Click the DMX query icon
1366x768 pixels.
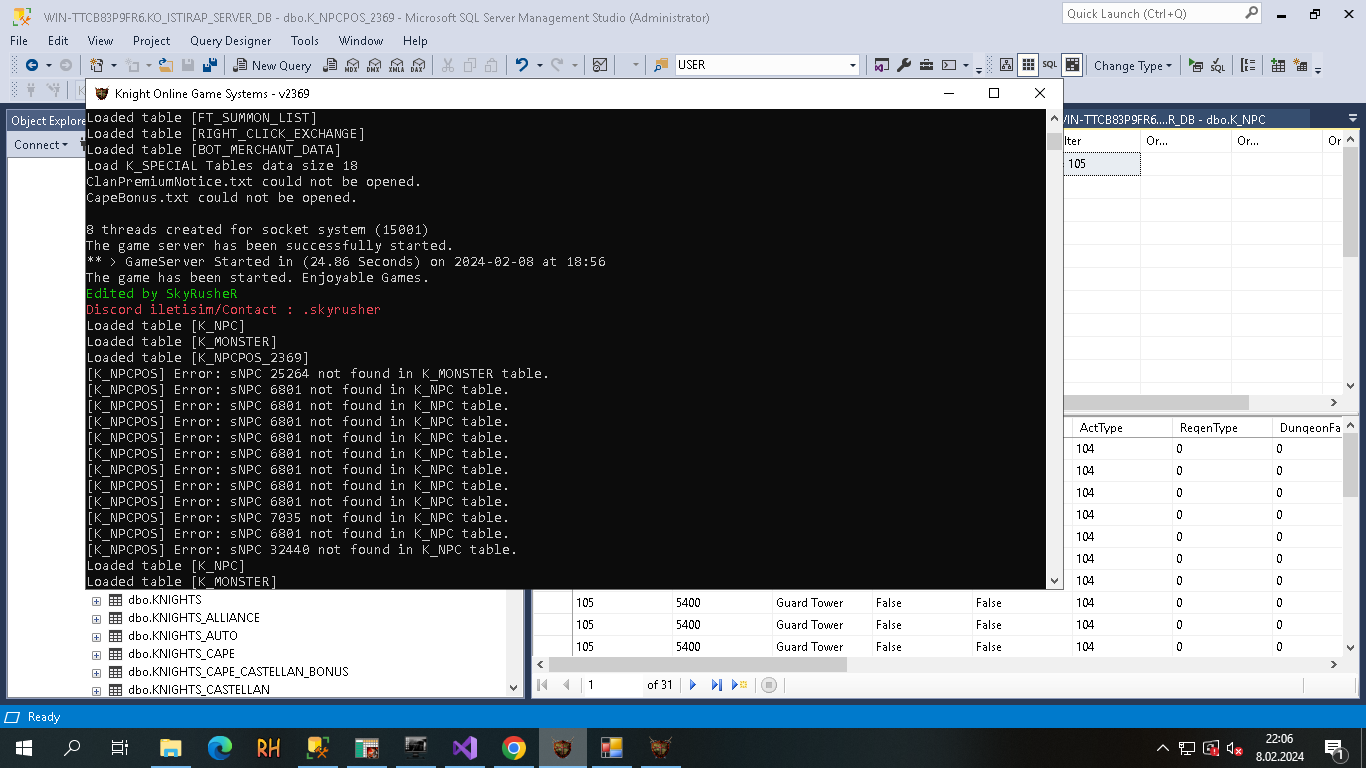click(x=373, y=65)
